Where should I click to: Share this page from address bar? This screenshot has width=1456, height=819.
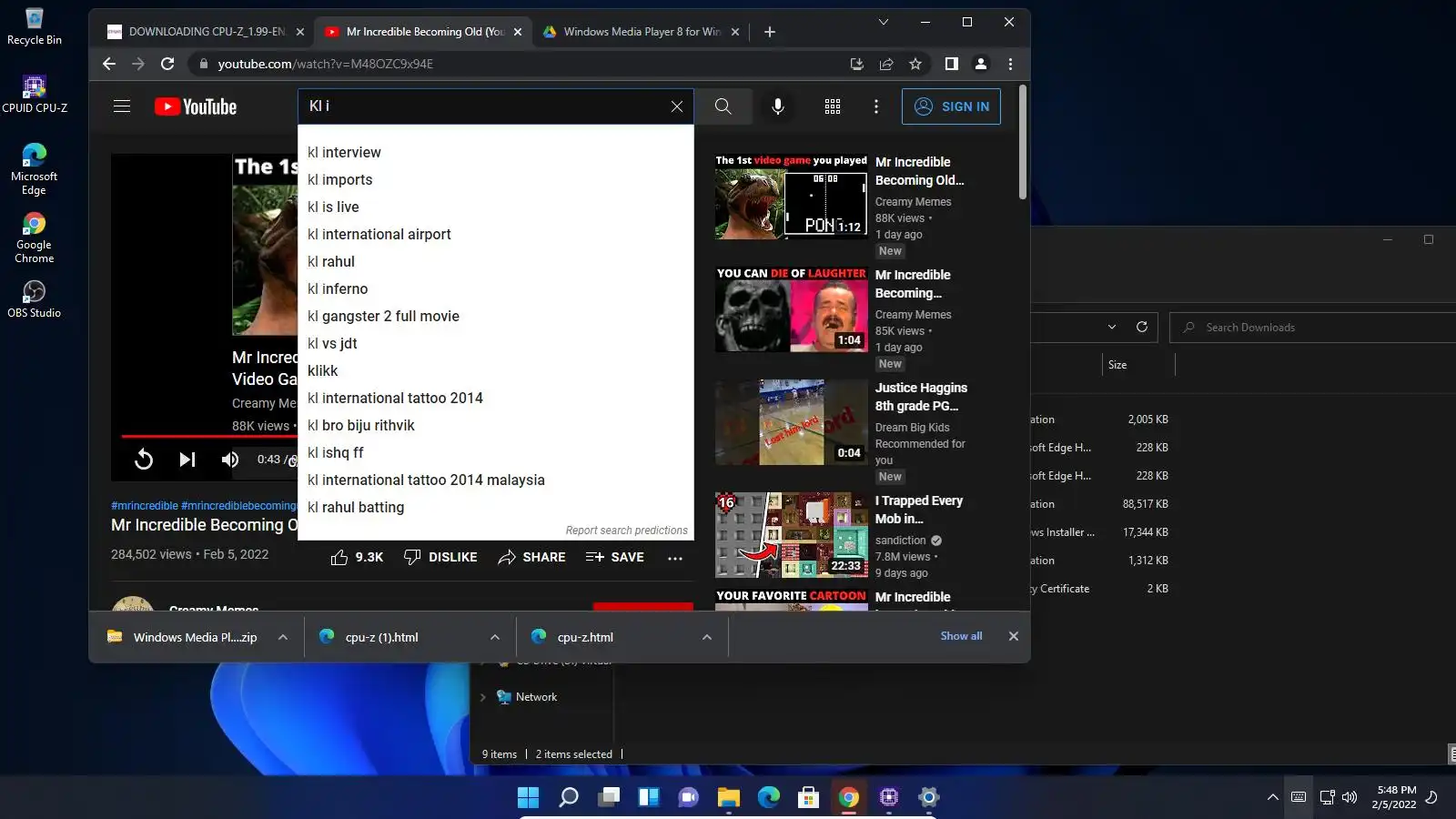[886, 64]
